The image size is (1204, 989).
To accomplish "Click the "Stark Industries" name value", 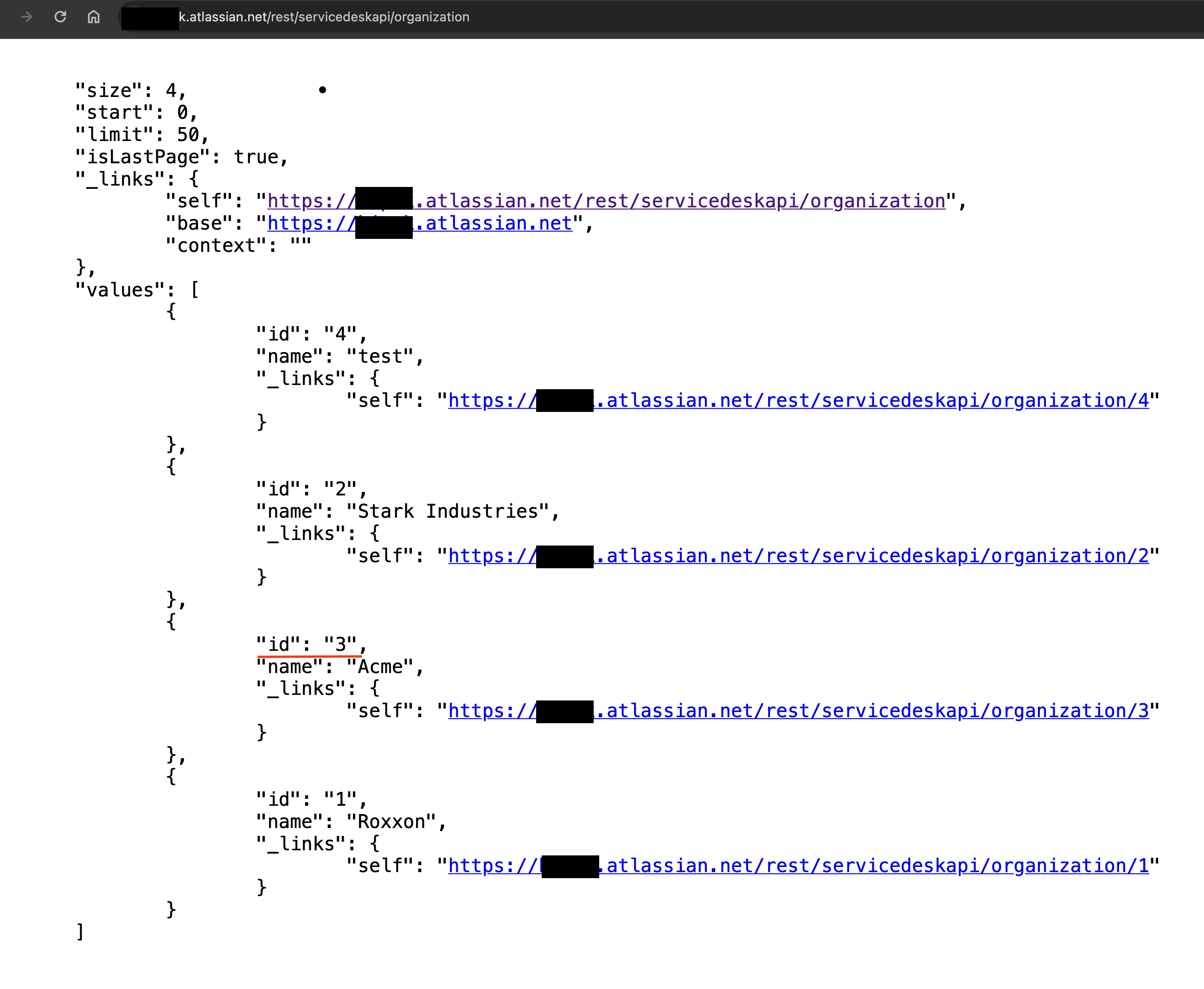I will click(453, 511).
